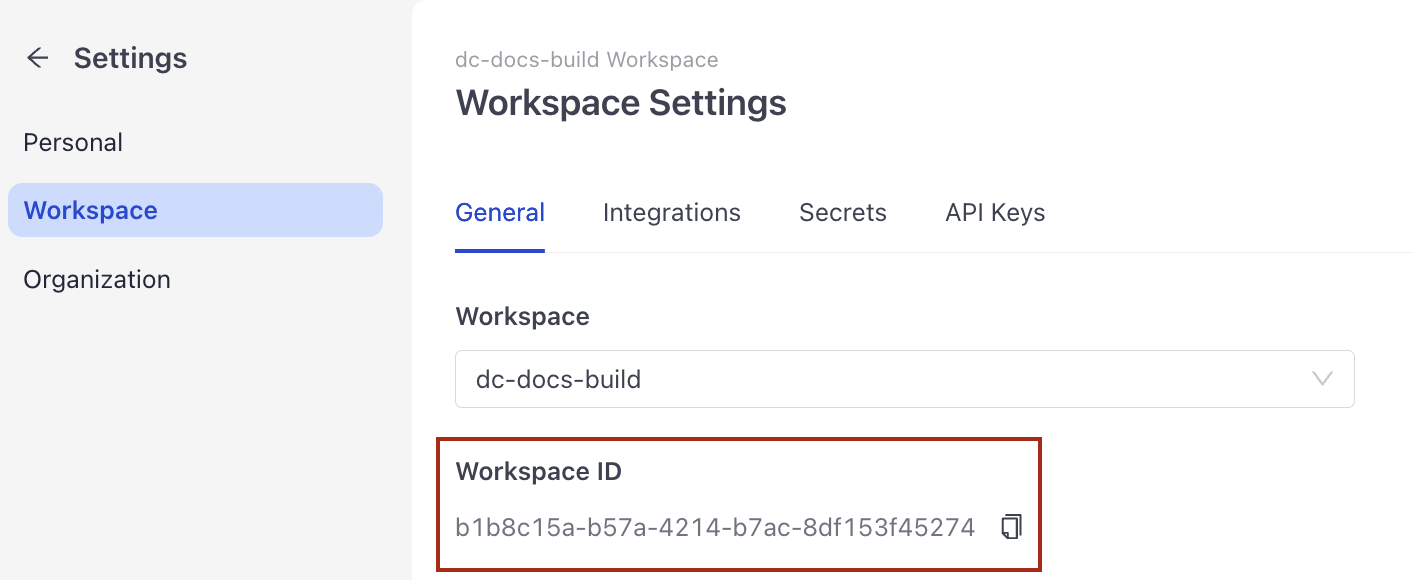Go to the General tab
Screen dimensions: 1412x580
tap(499, 212)
